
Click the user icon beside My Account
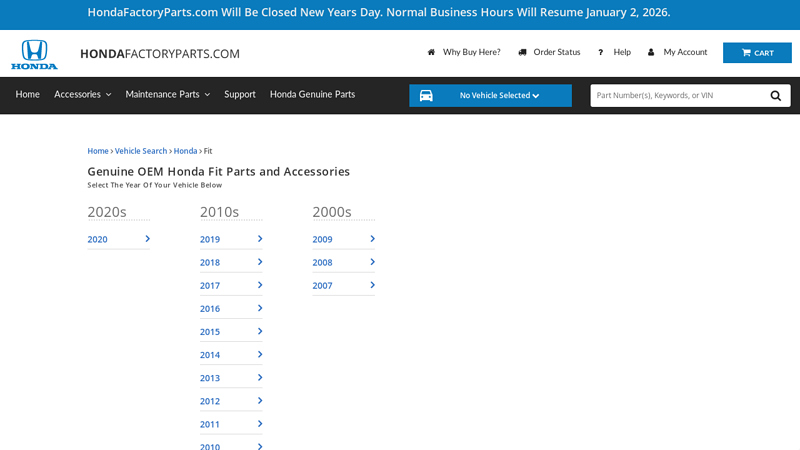pyautogui.click(x=651, y=52)
